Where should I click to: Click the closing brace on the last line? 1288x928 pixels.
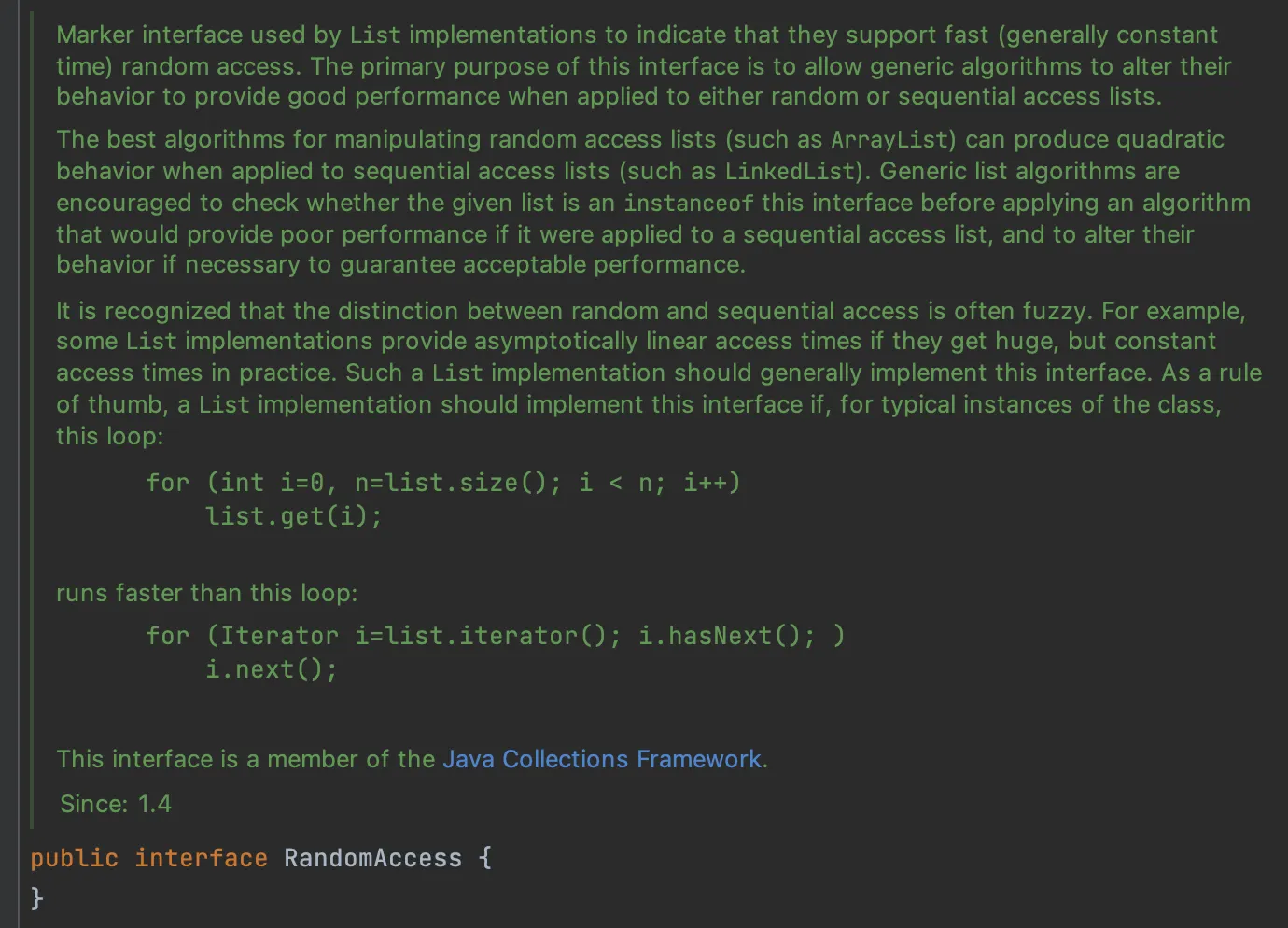point(37,897)
